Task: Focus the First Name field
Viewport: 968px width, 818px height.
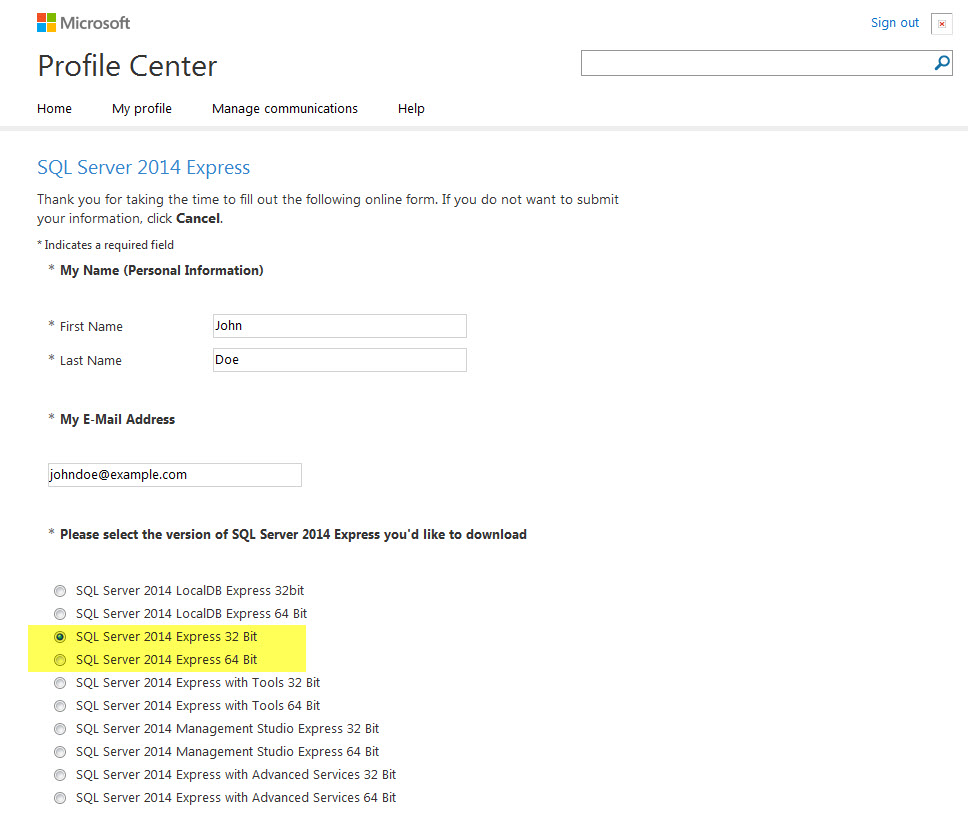Action: tap(339, 326)
